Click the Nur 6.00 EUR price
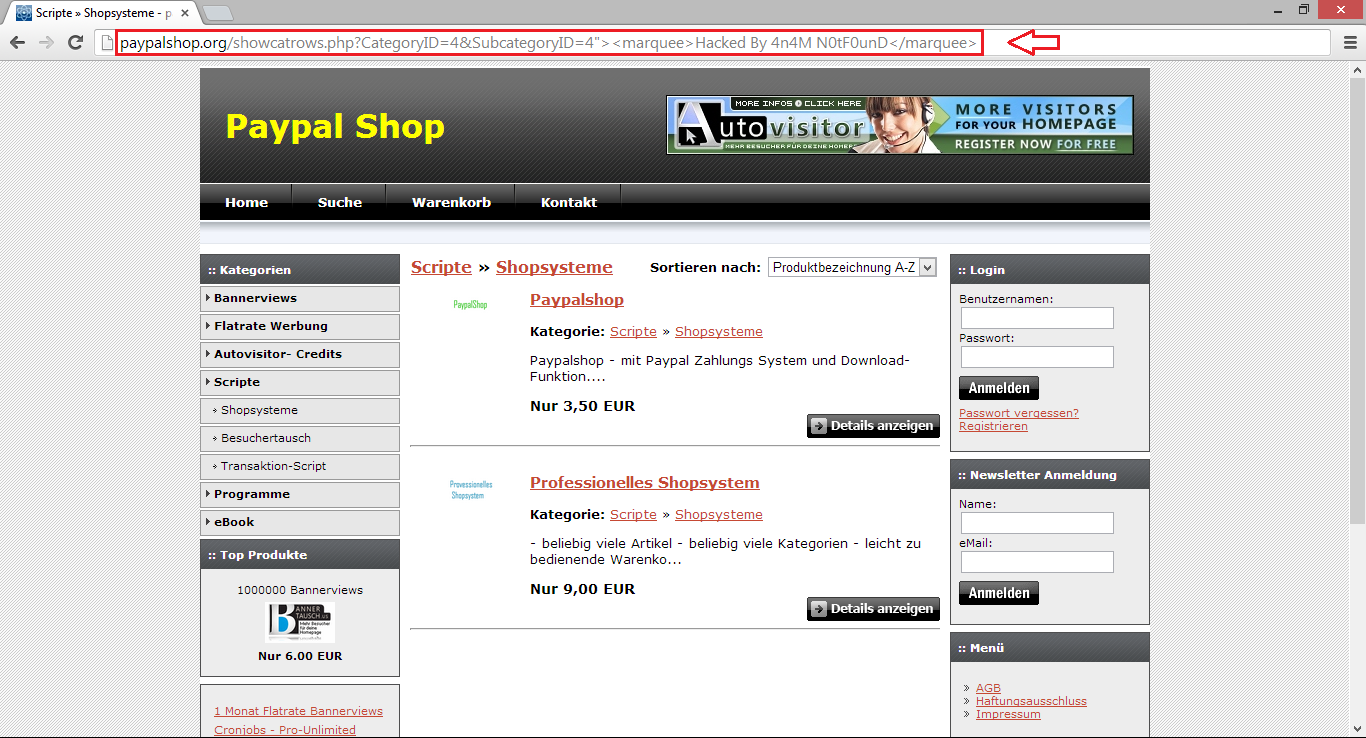The image size is (1366, 738). click(x=300, y=656)
